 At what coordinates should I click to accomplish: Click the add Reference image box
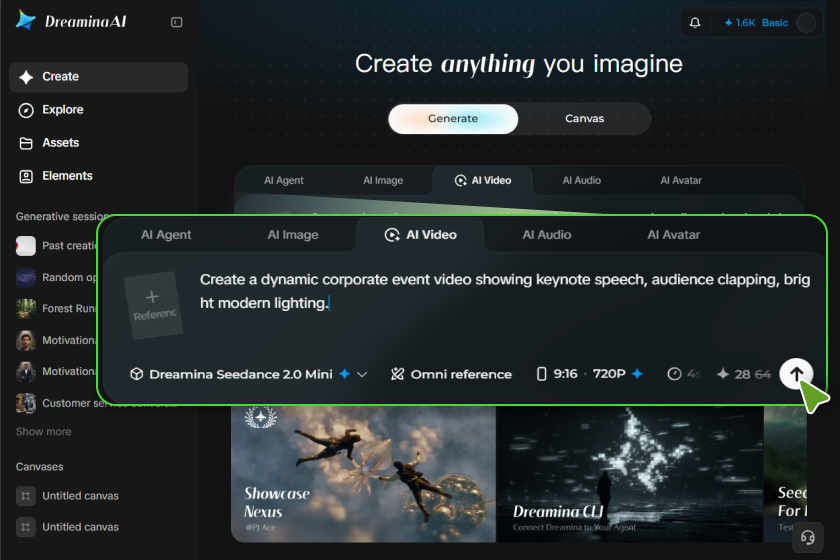[x=153, y=305]
